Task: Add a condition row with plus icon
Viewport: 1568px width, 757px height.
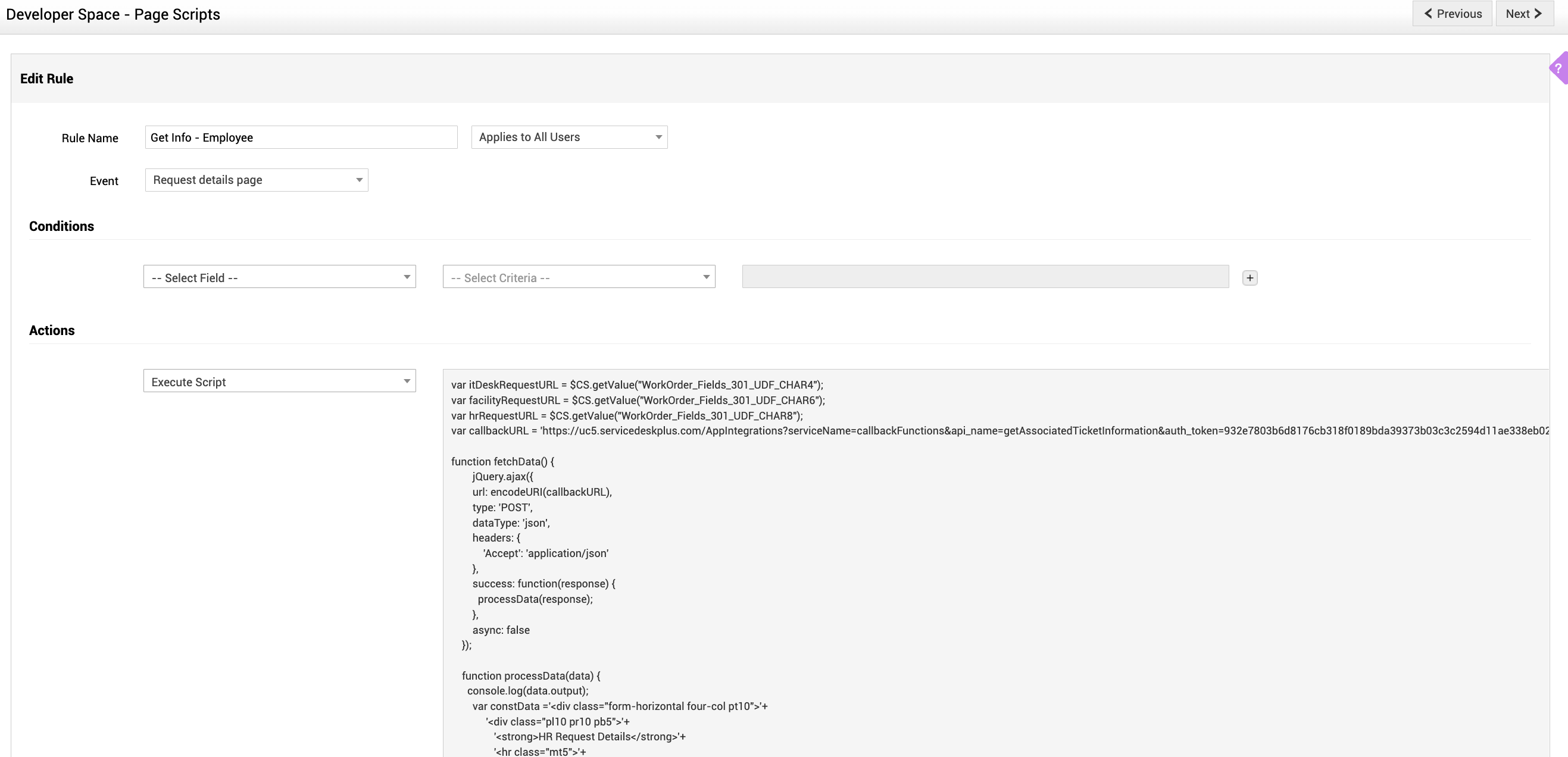Action: click(x=1249, y=278)
